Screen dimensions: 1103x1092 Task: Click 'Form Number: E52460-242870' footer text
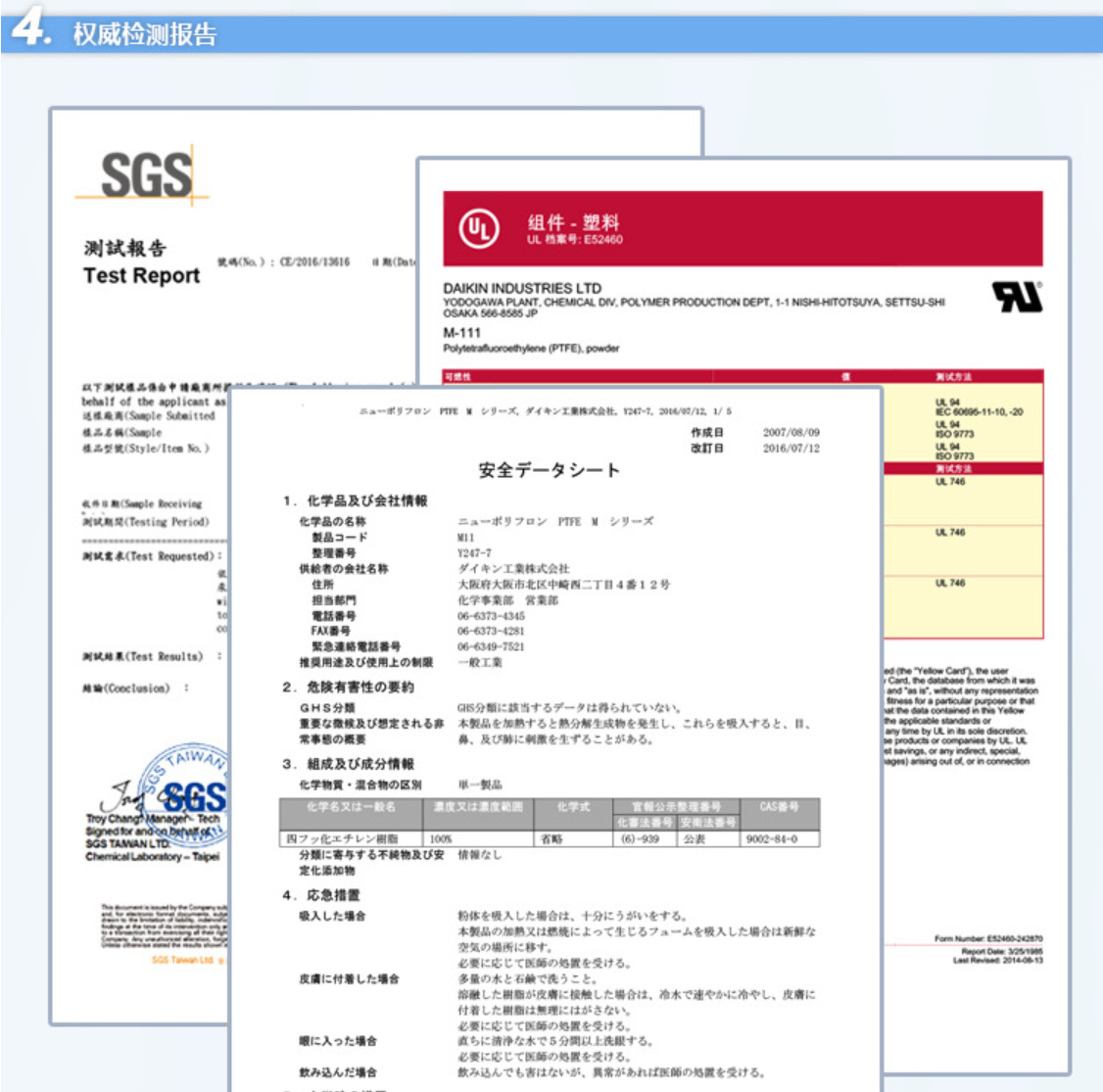coord(988,938)
